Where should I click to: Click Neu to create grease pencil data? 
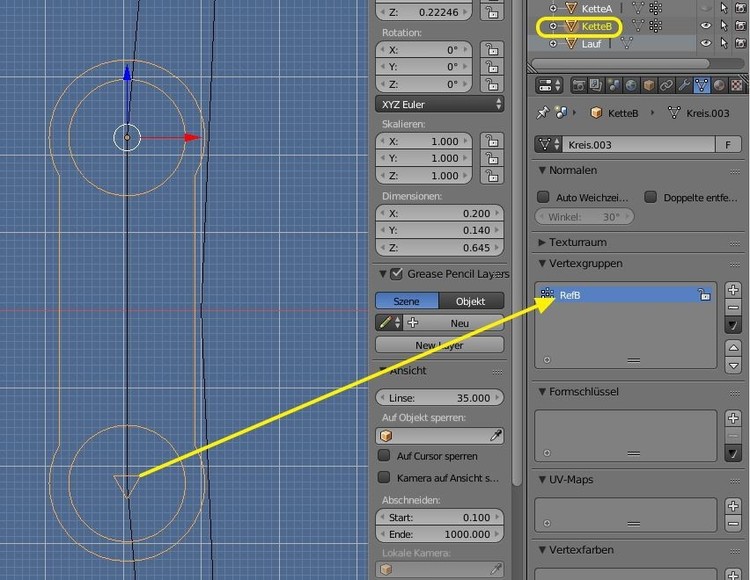click(x=454, y=323)
